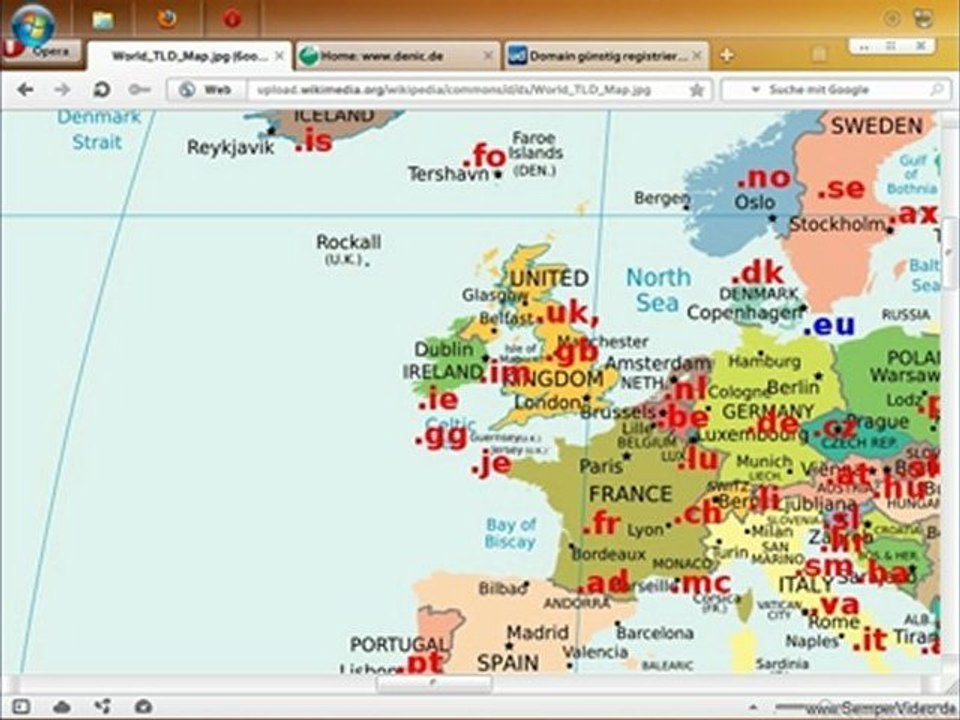The height and width of the screenshot is (720, 960).
Task: Open the Opera Unite icon
Action: [x=102, y=707]
